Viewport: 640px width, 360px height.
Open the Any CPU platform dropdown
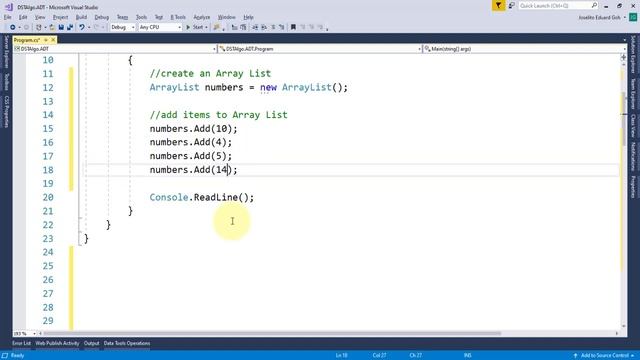[160, 27]
